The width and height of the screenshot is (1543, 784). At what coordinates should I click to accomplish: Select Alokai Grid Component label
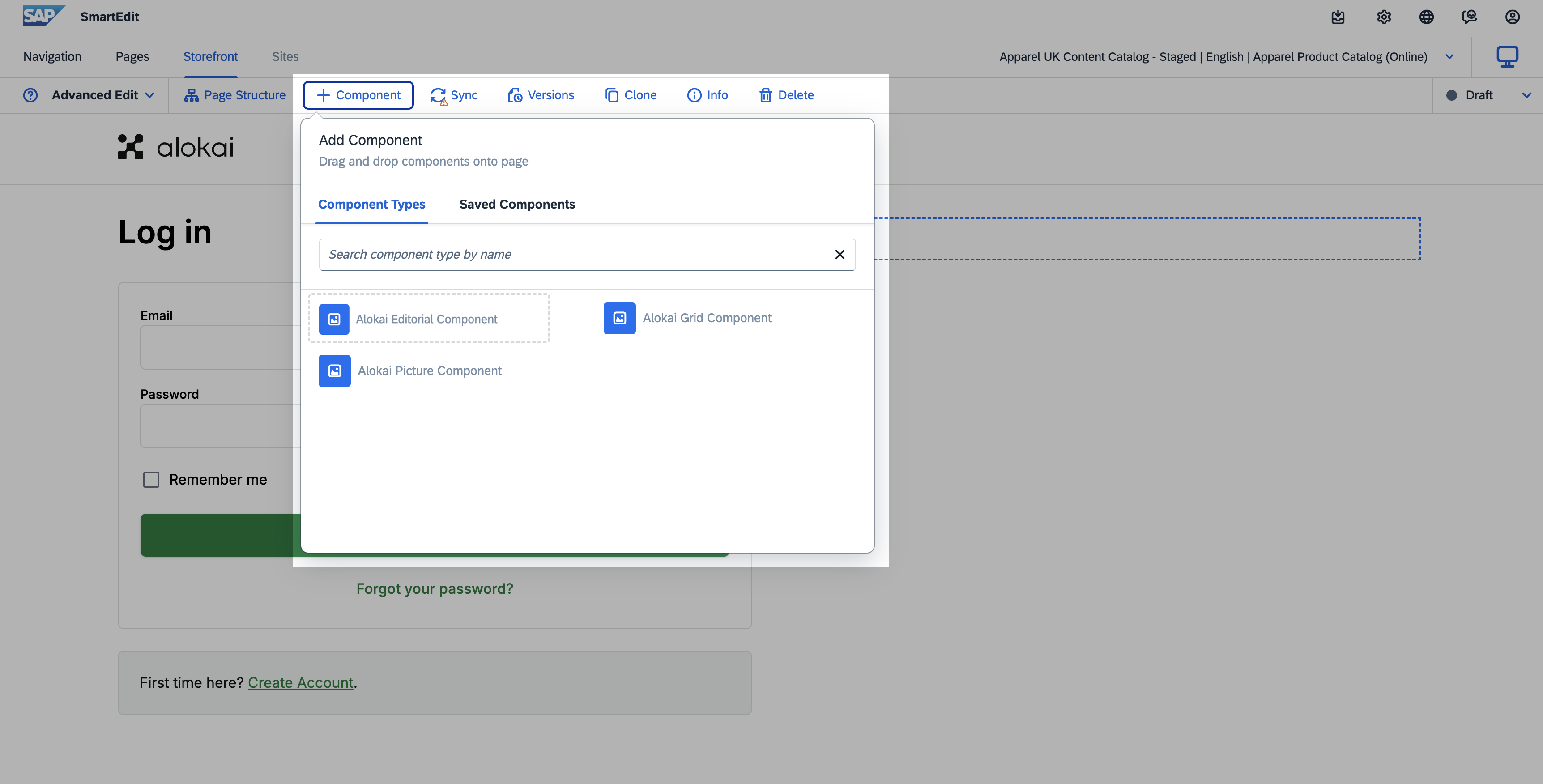click(x=707, y=318)
